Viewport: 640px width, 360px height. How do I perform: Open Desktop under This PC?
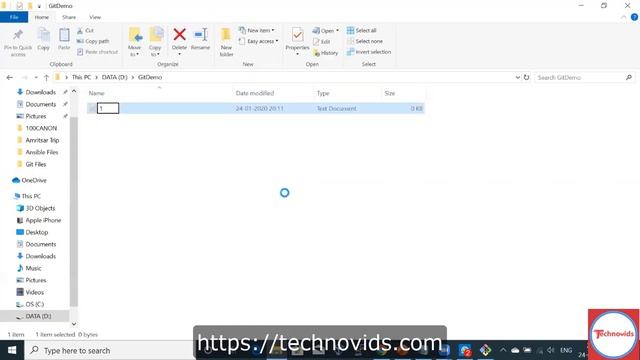point(37,232)
